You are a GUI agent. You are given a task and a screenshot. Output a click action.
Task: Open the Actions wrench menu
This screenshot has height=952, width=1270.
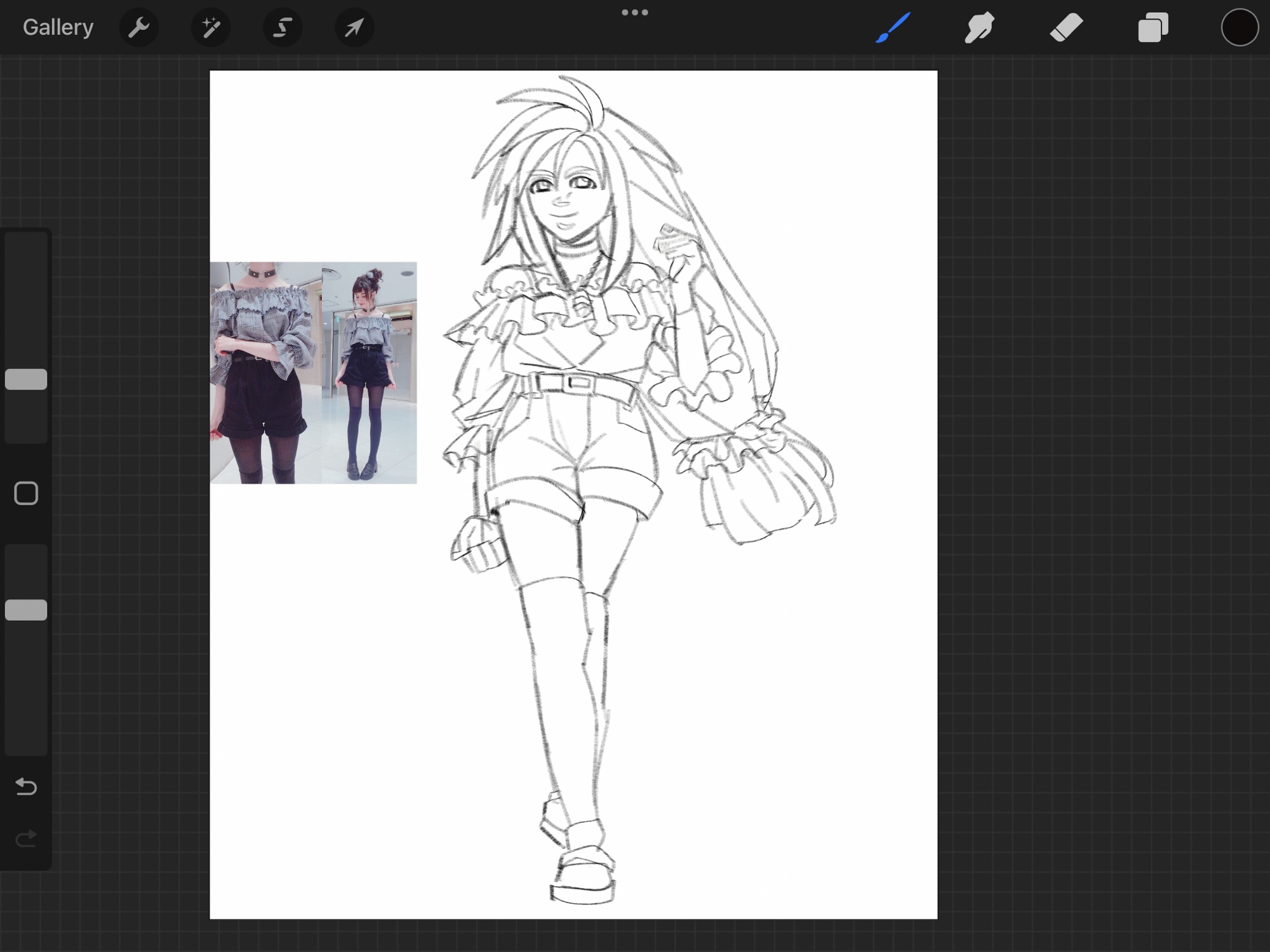point(138,27)
